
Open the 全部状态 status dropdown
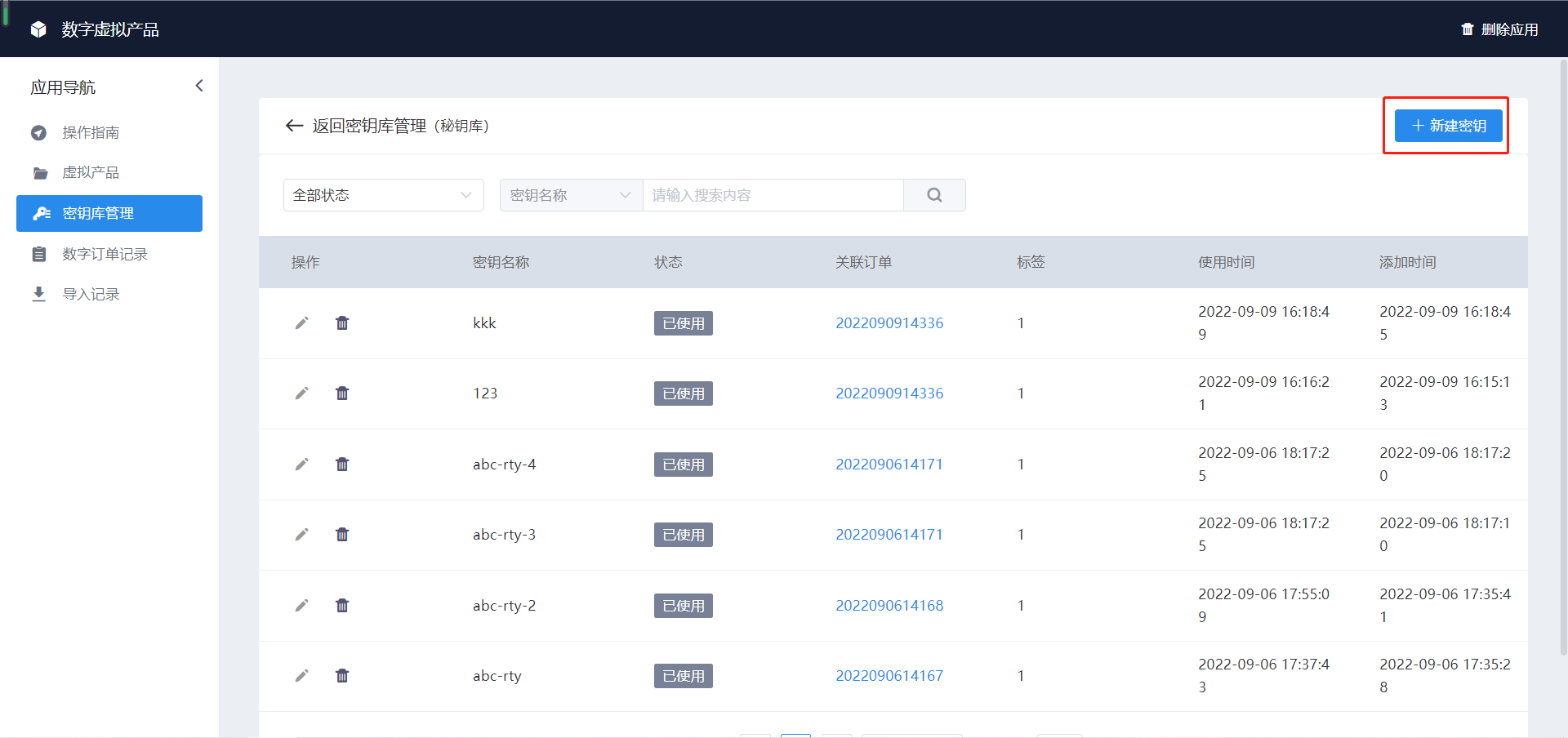point(384,195)
